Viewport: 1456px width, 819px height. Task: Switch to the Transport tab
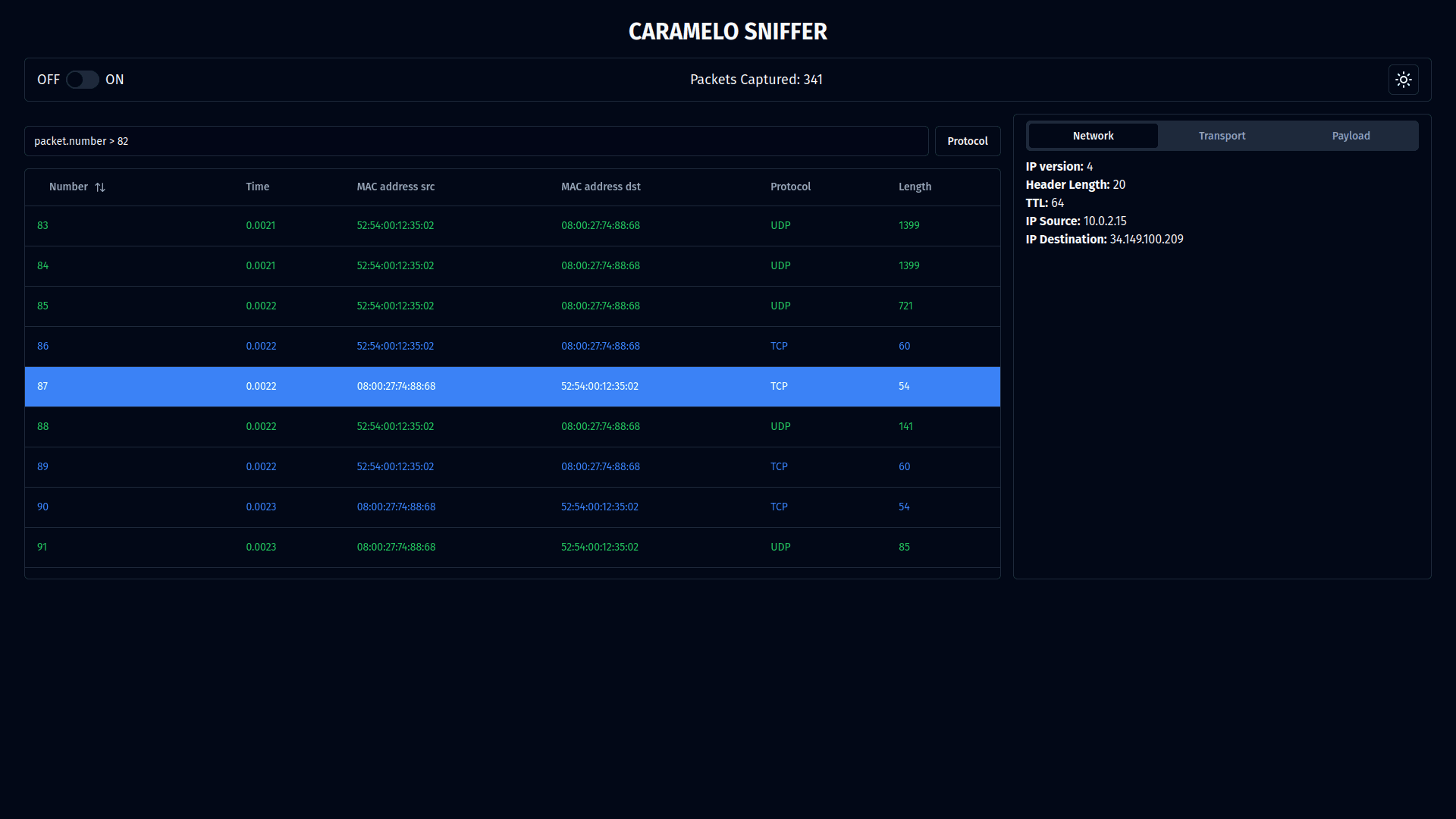(1222, 136)
